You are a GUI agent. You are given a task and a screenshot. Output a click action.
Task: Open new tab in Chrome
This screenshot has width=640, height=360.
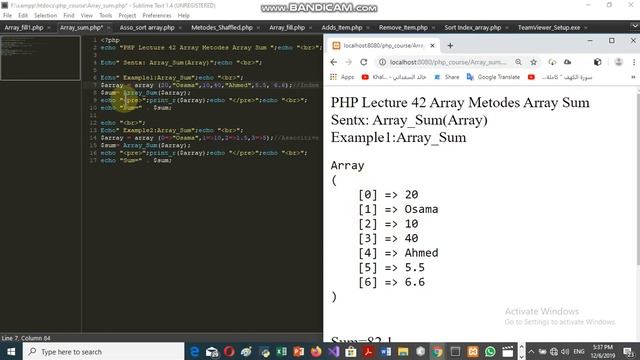click(450, 46)
